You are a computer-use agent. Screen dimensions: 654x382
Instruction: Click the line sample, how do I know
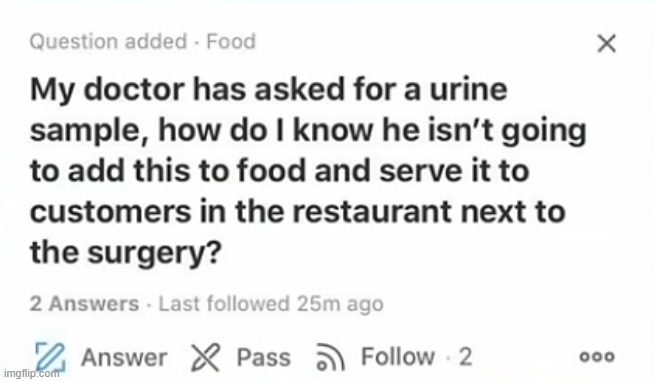tap(308, 131)
